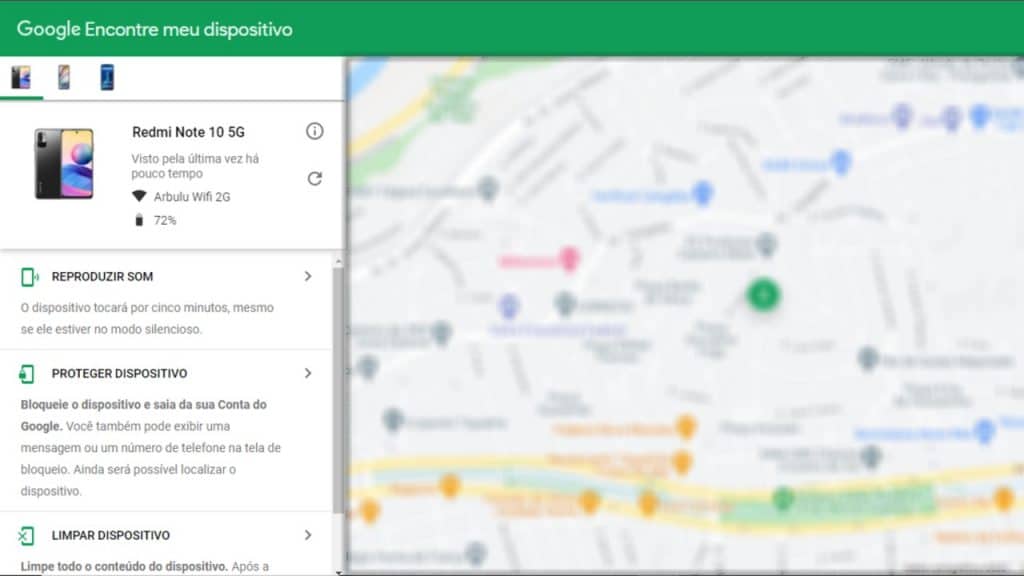The height and width of the screenshot is (576, 1024).
Task: Click the Arbulu Wifi 2G network text
Action: [x=192, y=197]
